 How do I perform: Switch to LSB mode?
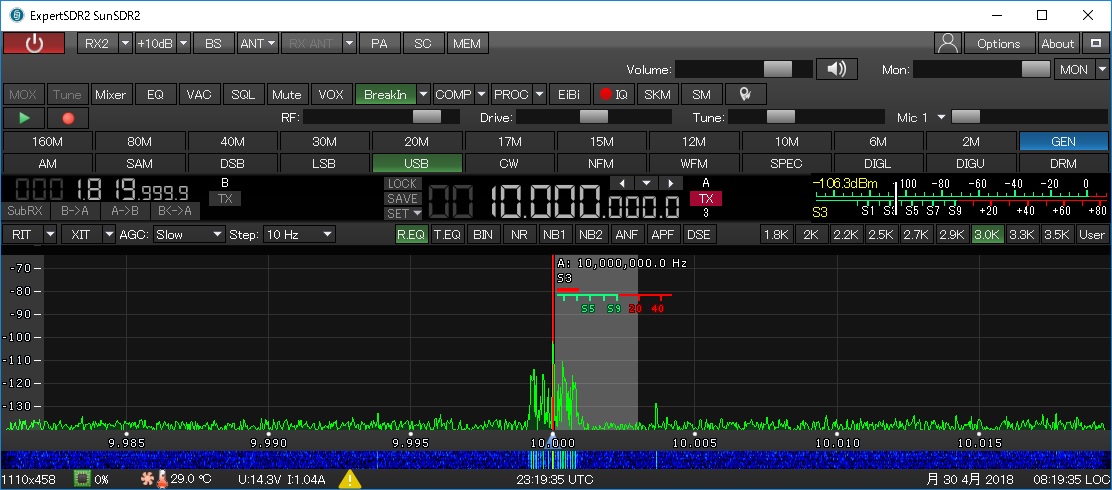(x=325, y=164)
